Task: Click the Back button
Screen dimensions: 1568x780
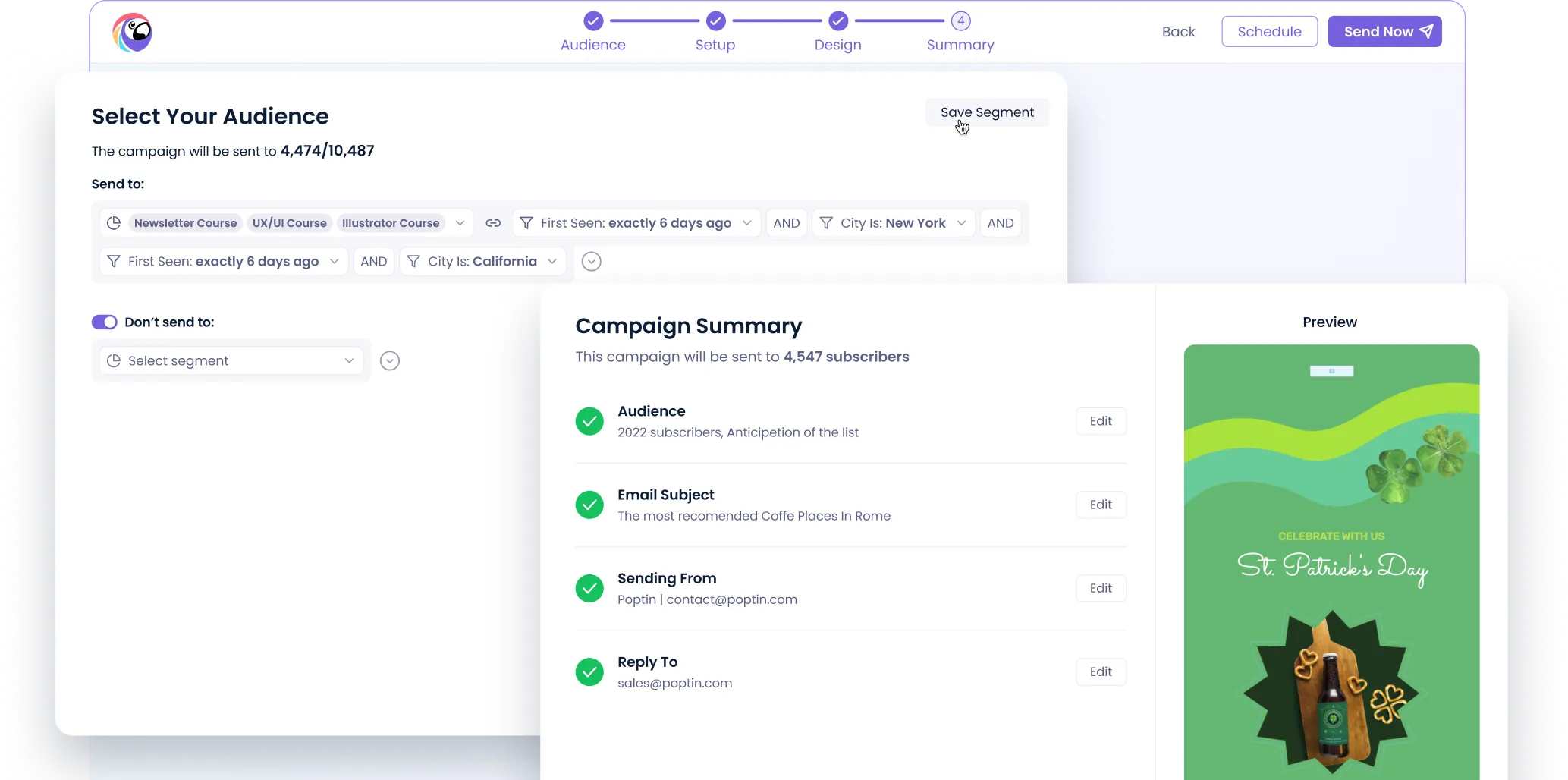Action: point(1179,32)
